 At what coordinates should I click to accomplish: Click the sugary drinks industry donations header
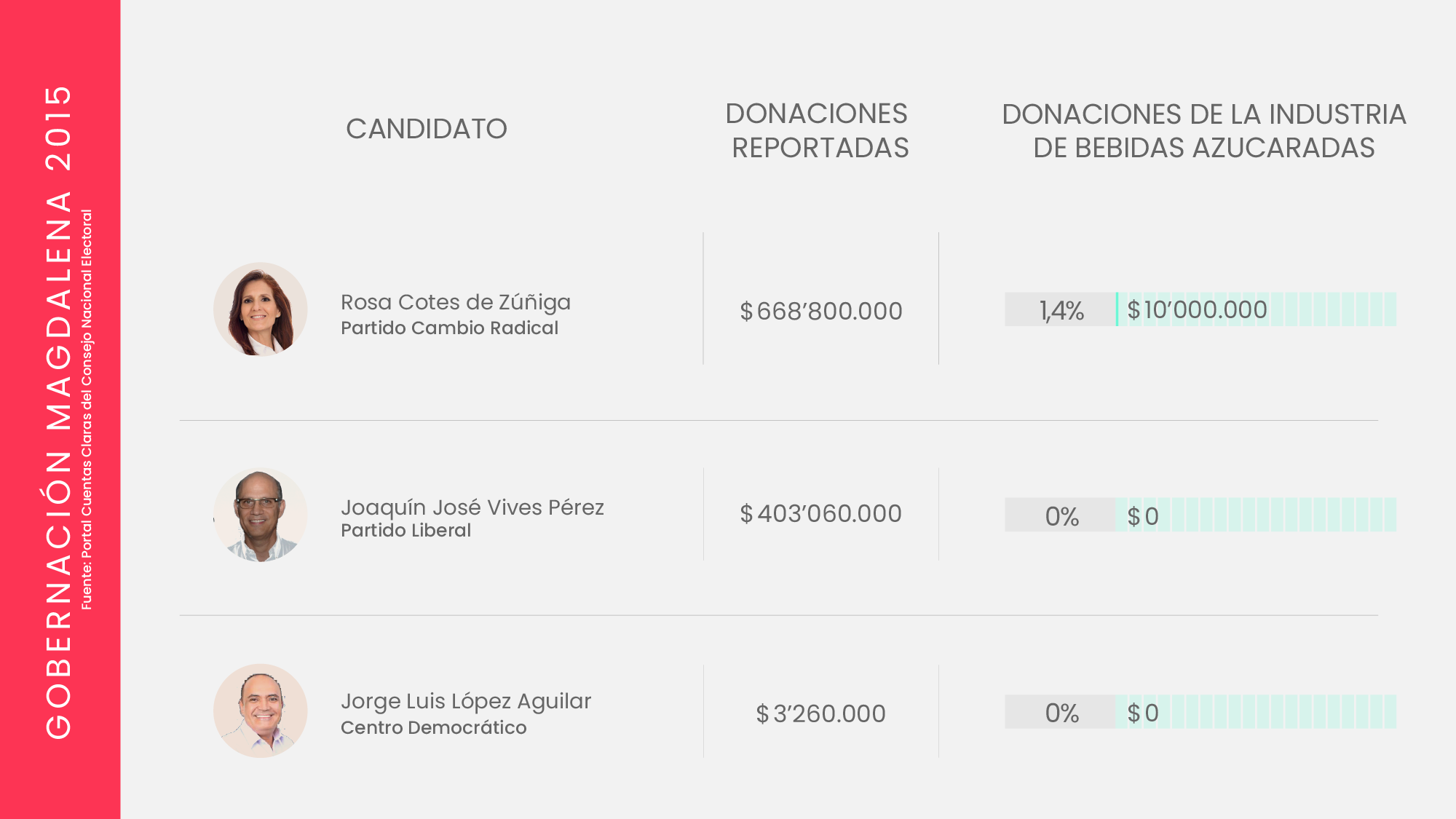[1203, 131]
